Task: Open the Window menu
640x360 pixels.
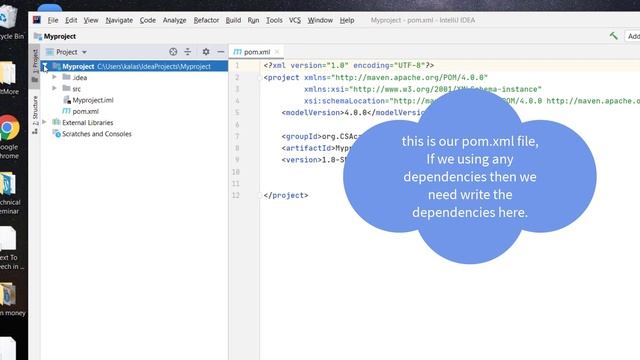Action: click(x=320, y=20)
